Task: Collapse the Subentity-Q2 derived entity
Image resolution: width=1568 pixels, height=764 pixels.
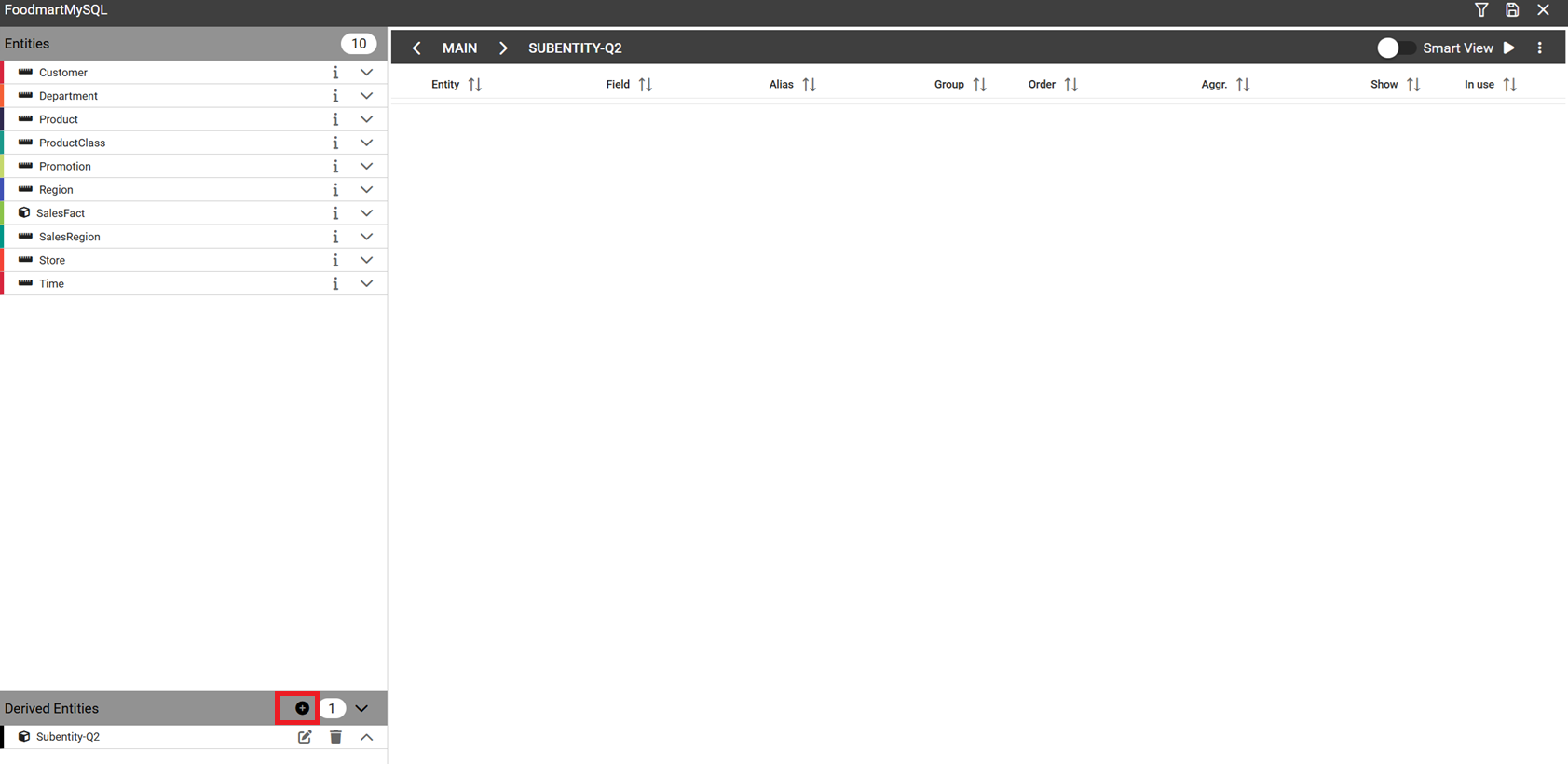Action: (367, 737)
